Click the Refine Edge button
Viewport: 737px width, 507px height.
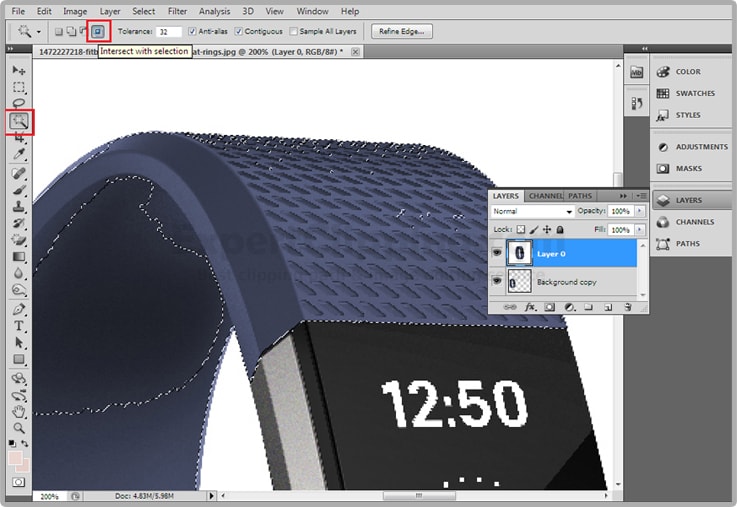point(401,31)
